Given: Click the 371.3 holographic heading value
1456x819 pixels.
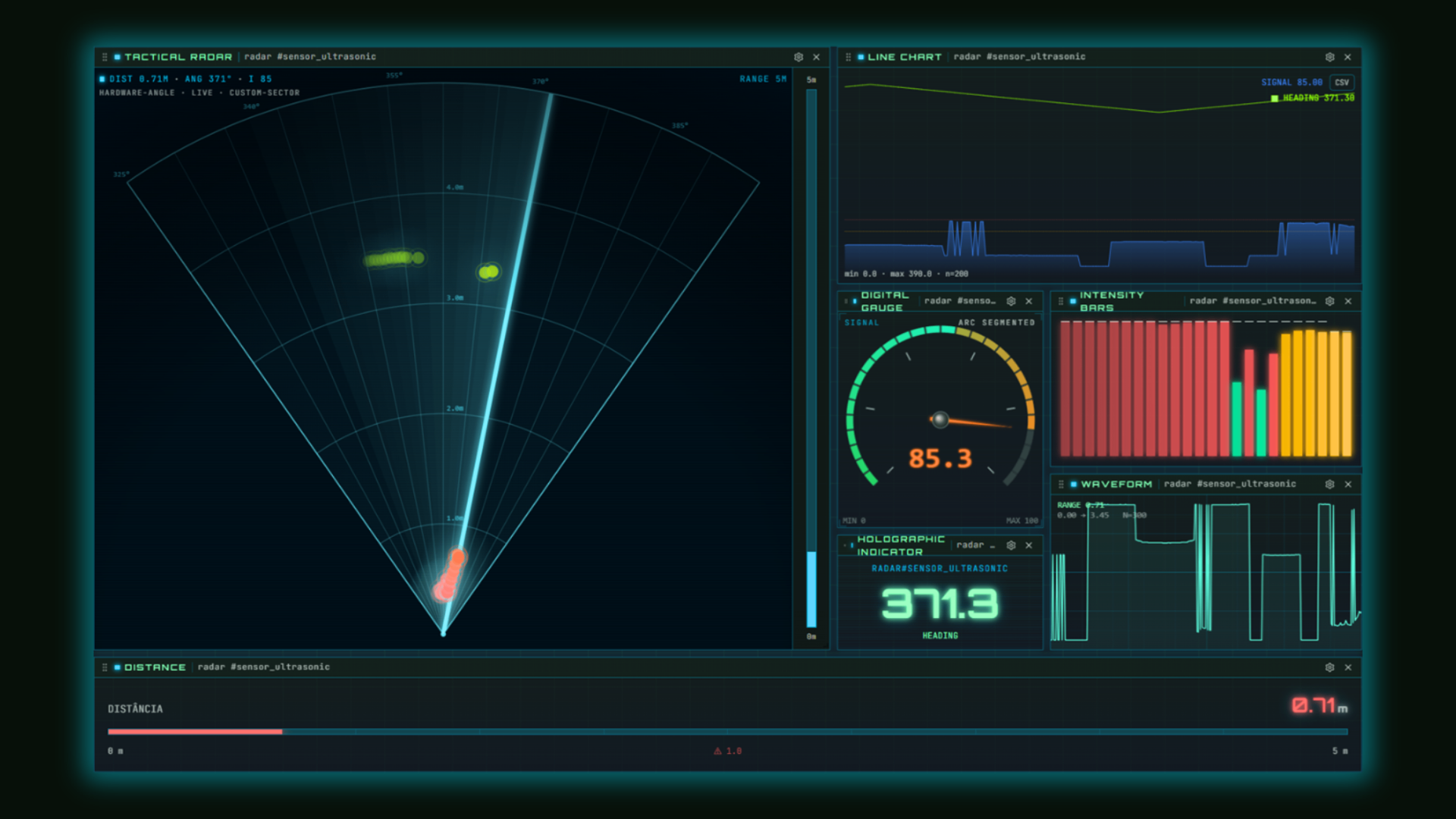Looking at the screenshot, I should (x=940, y=604).
